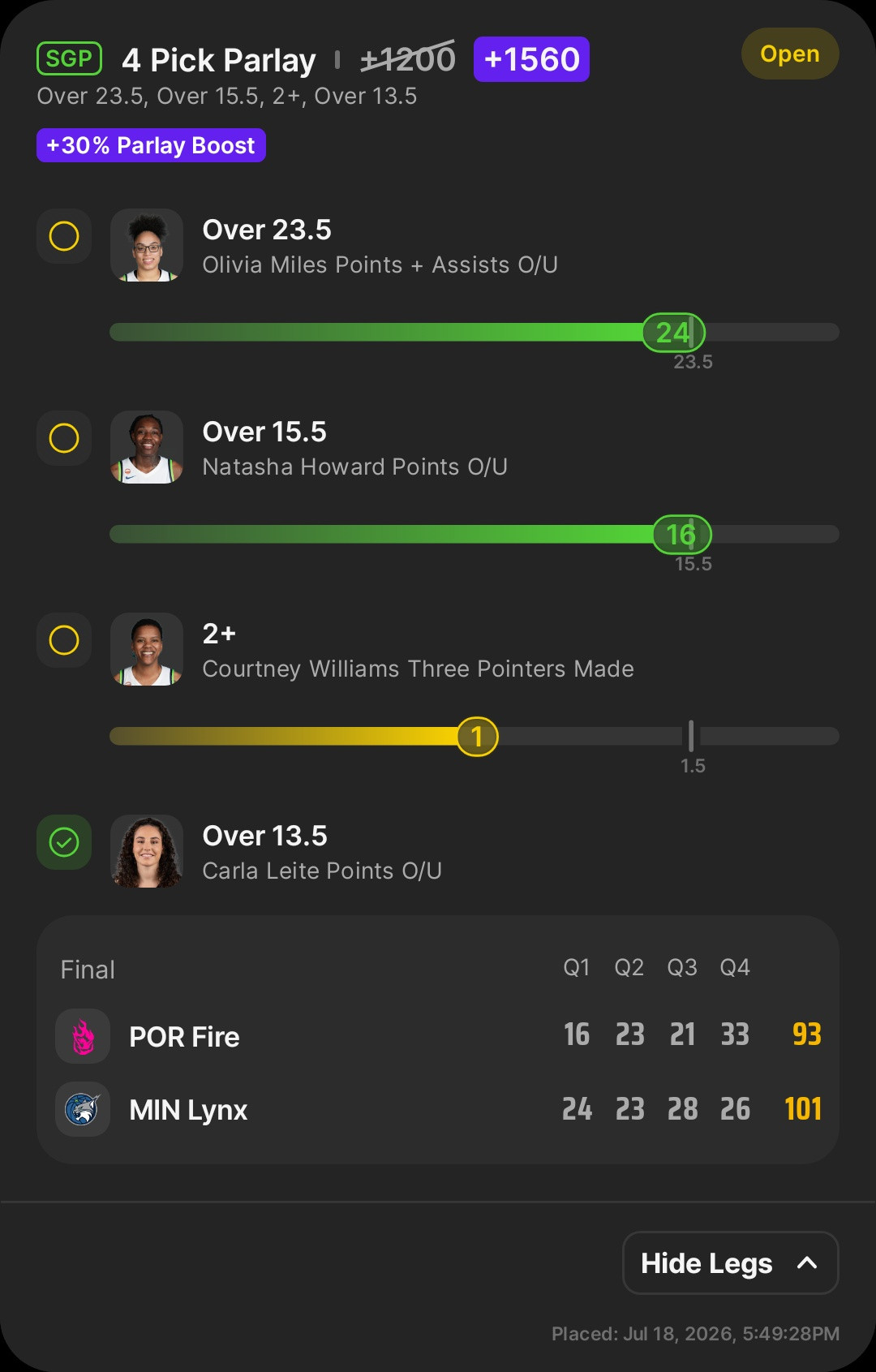Select the Olivia Miles leg status circle
Image resolution: width=876 pixels, height=1372 pixels.
click(64, 236)
